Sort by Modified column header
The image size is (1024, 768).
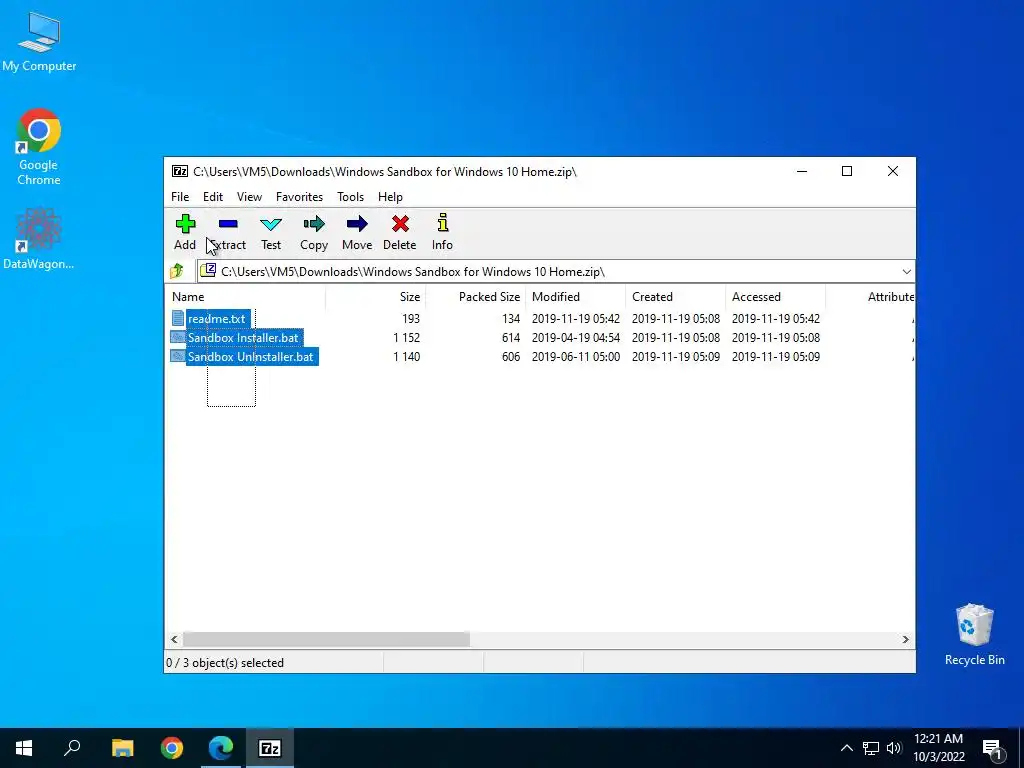575,296
